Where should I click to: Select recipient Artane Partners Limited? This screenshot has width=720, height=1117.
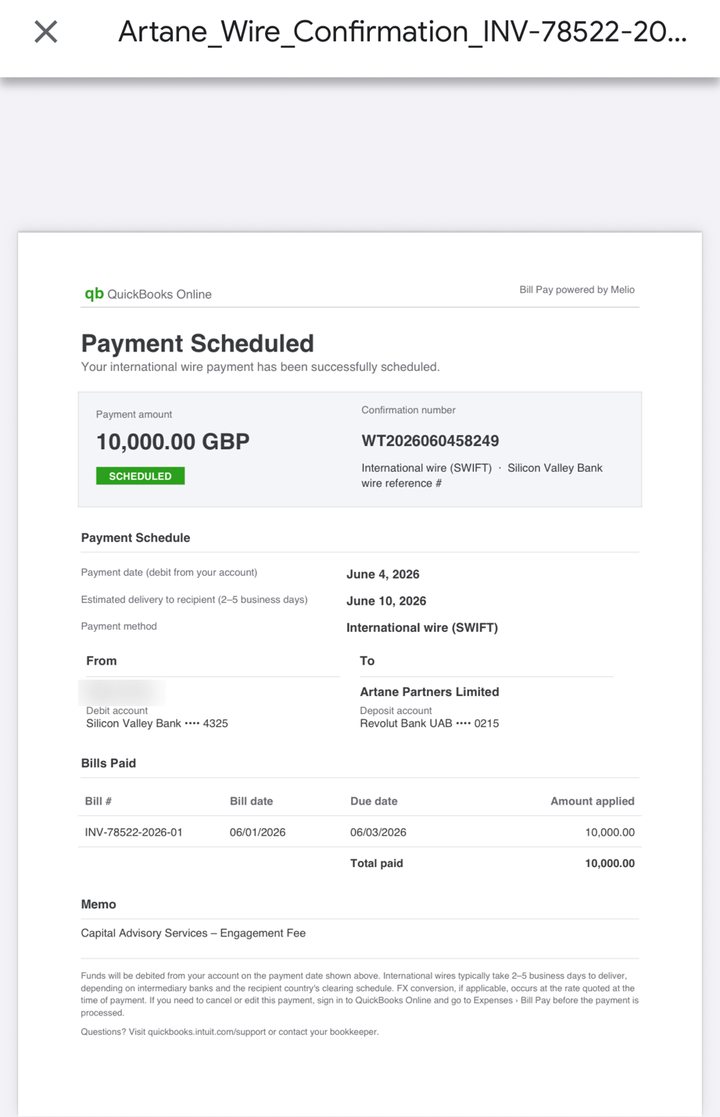tap(429, 692)
